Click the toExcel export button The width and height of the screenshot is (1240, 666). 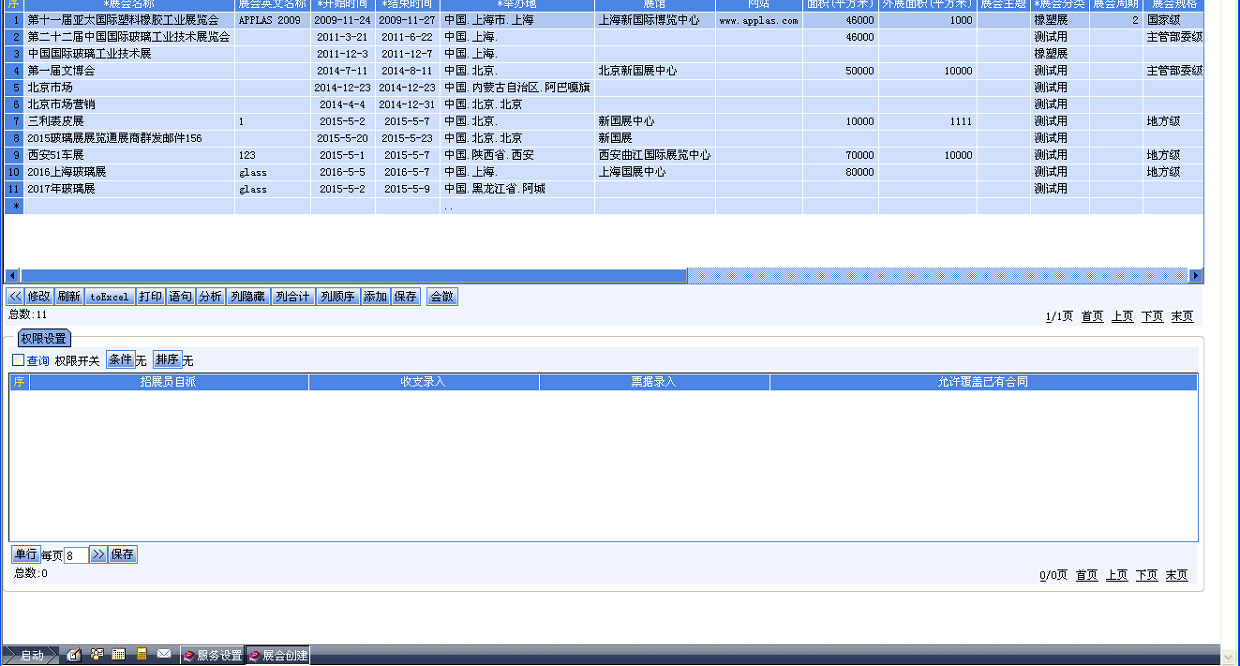pyautogui.click(x=109, y=297)
